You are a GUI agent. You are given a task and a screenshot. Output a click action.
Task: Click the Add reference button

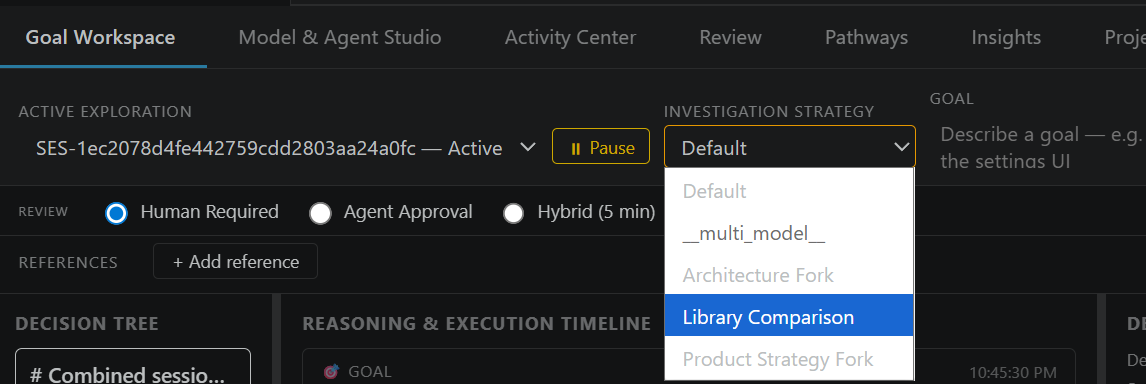[235, 261]
